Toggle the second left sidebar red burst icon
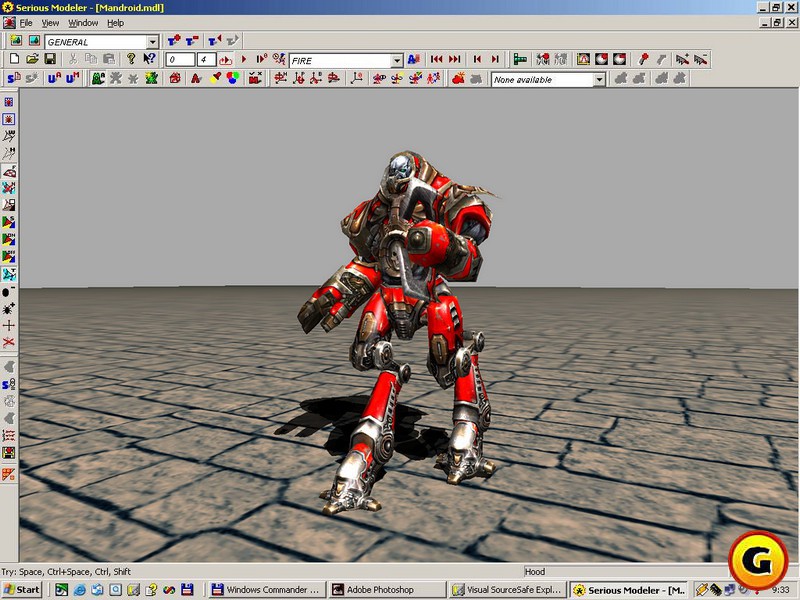This screenshot has width=800, height=600. [9, 119]
